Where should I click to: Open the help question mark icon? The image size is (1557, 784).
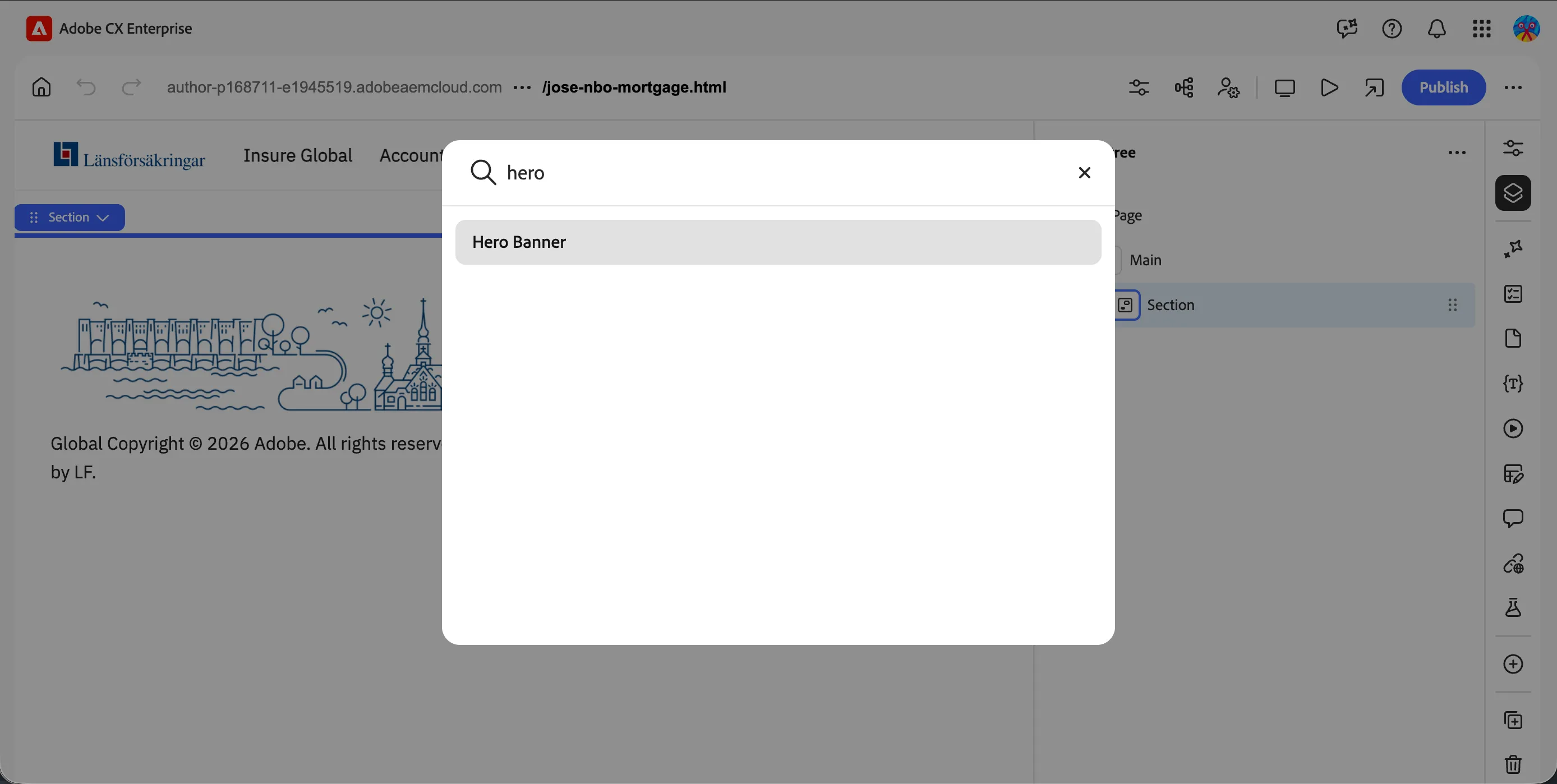tap(1392, 29)
